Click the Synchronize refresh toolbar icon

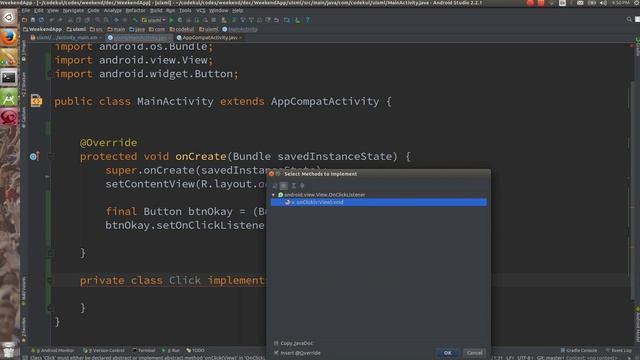tap(41, 20)
